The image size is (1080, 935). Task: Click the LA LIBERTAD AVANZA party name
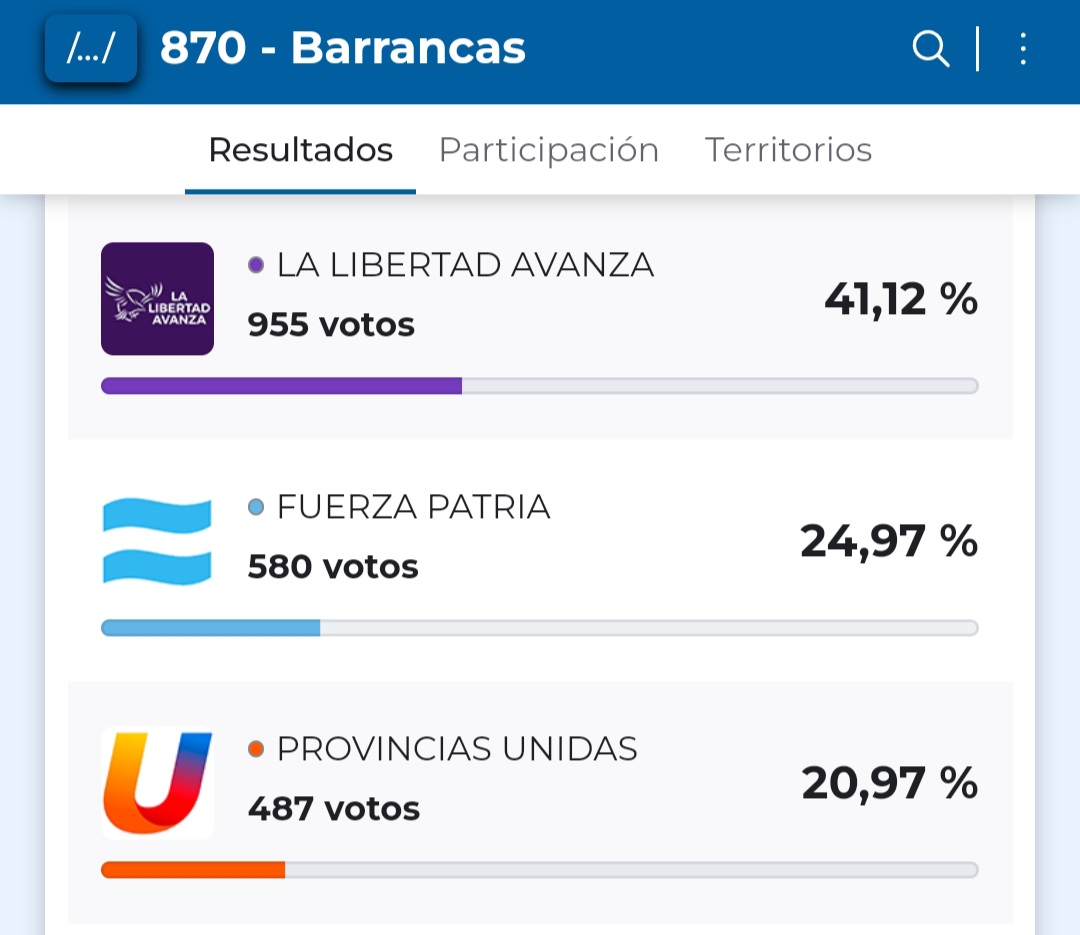coord(465,265)
